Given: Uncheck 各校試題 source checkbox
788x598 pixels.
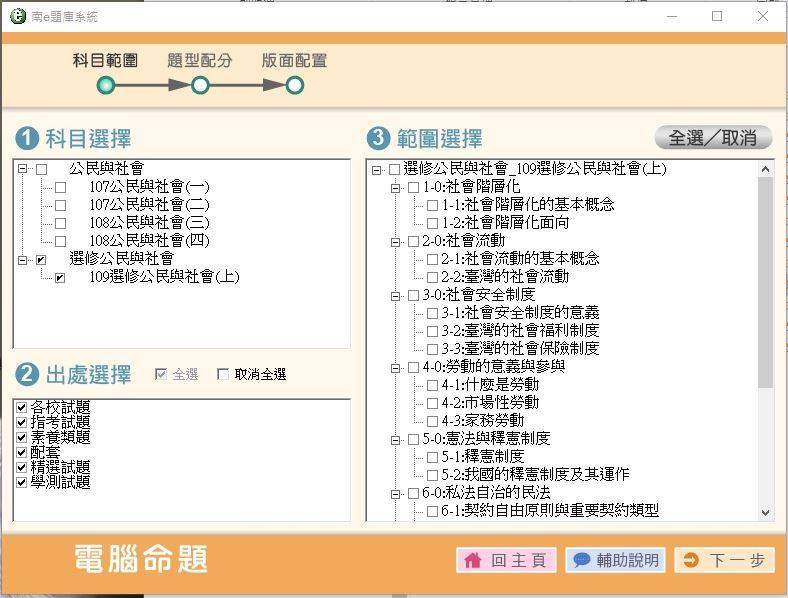Looking at the screenshot, I should [22, 407].
